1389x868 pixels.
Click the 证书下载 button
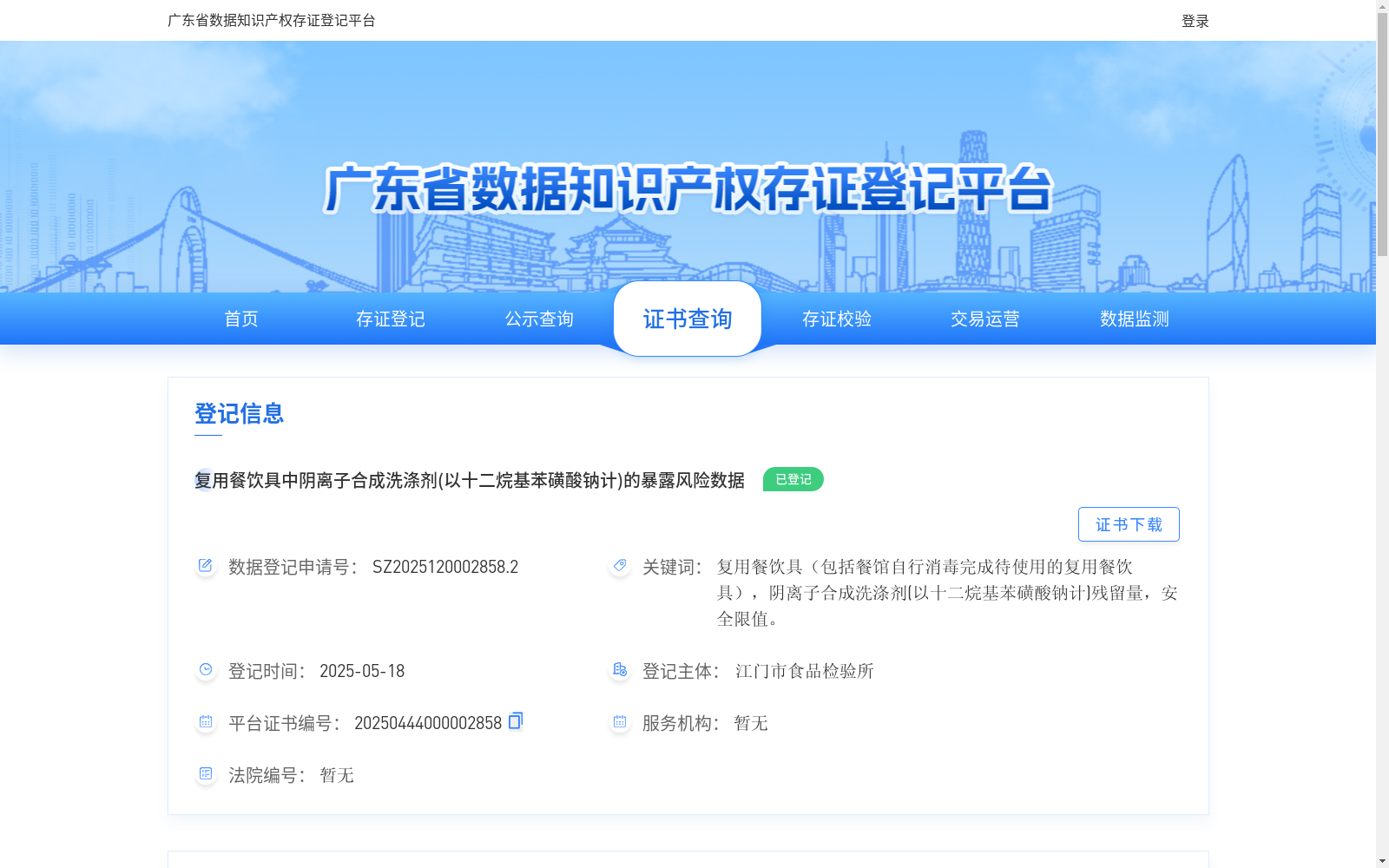click(1129, 524)
